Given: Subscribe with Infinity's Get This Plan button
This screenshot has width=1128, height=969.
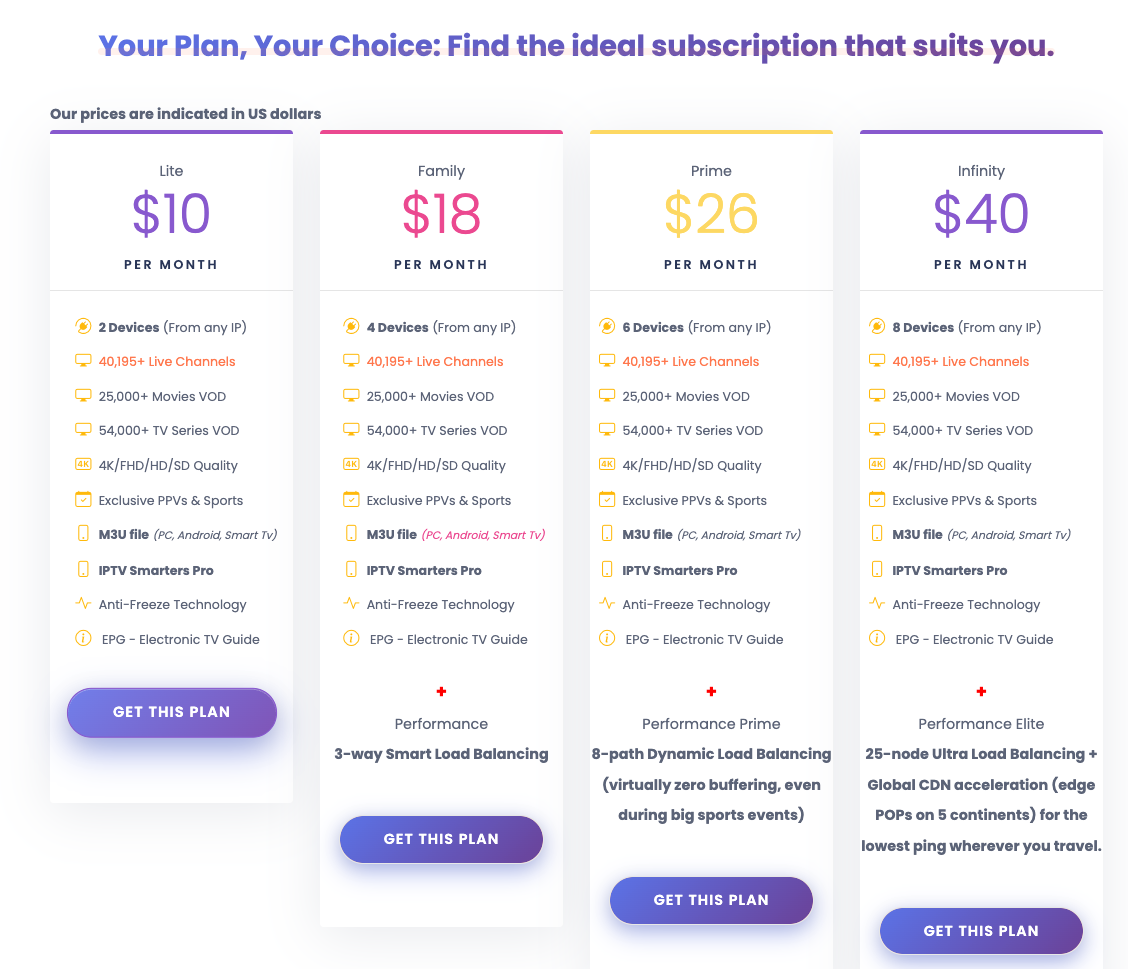Looking at the screenshot, I should coord(981,931).
